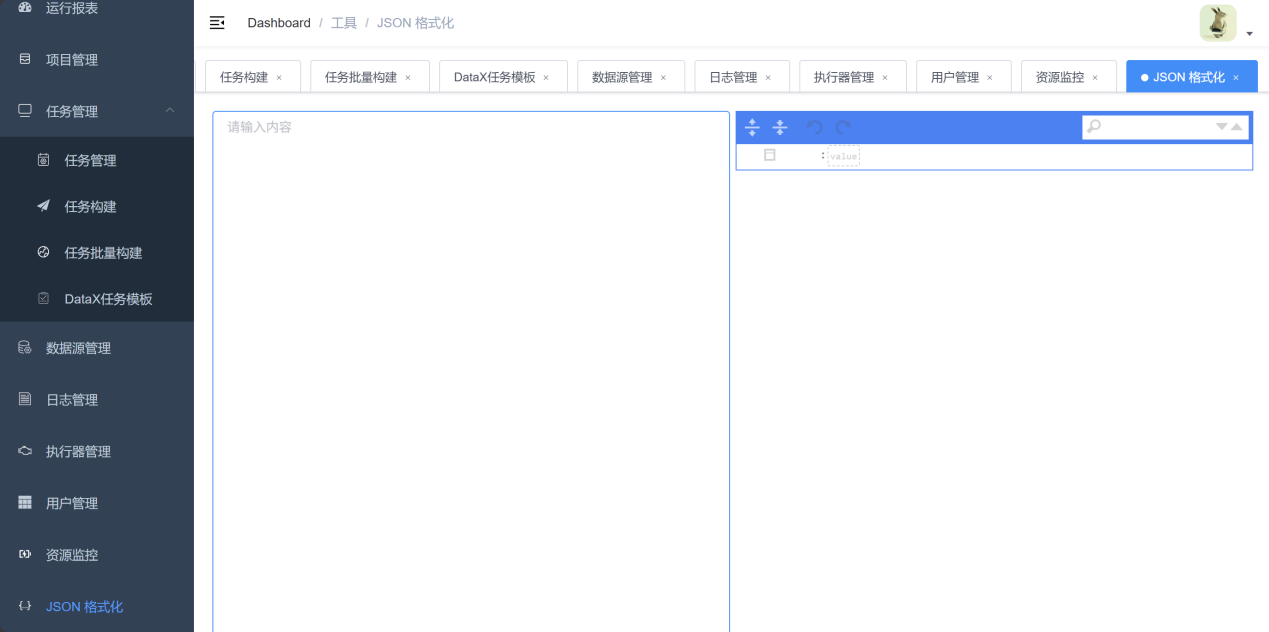The width and height of the screenshot is (1269, 632).
Task: Click the undo arrow in JSON editor
Action: coord(814,127)
